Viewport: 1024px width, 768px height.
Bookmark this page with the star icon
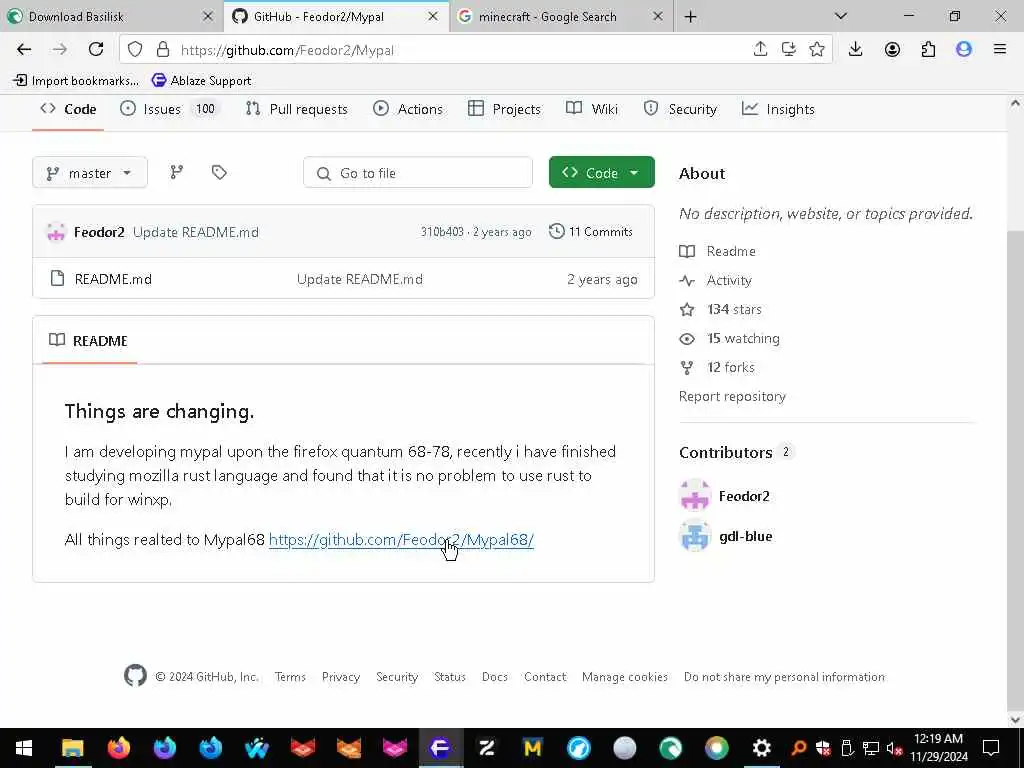pyautogui.click(x=816, y=50)
